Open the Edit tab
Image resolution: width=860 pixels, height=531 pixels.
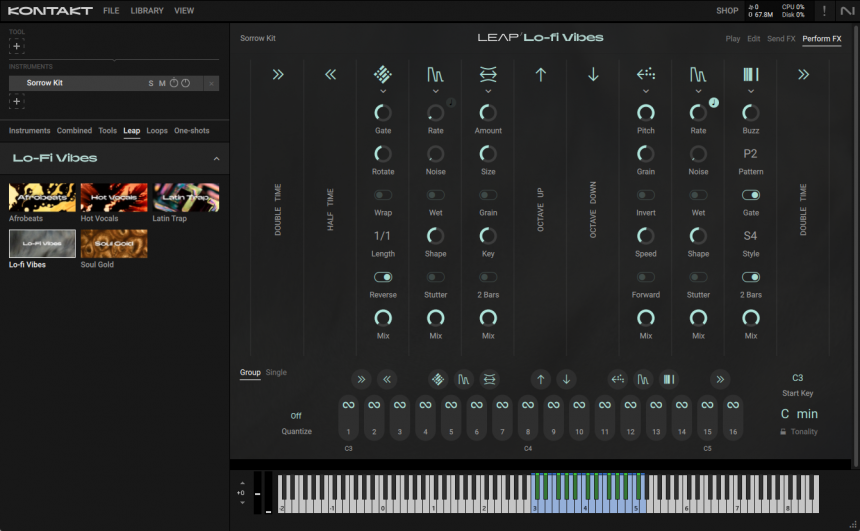pyautogui.click(x=754, y=38)
